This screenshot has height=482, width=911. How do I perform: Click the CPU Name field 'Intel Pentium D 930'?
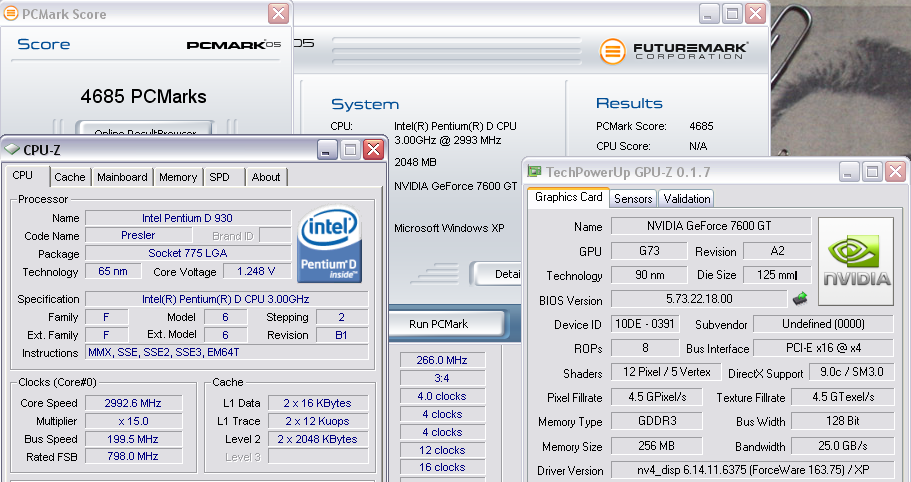[188, 218]
